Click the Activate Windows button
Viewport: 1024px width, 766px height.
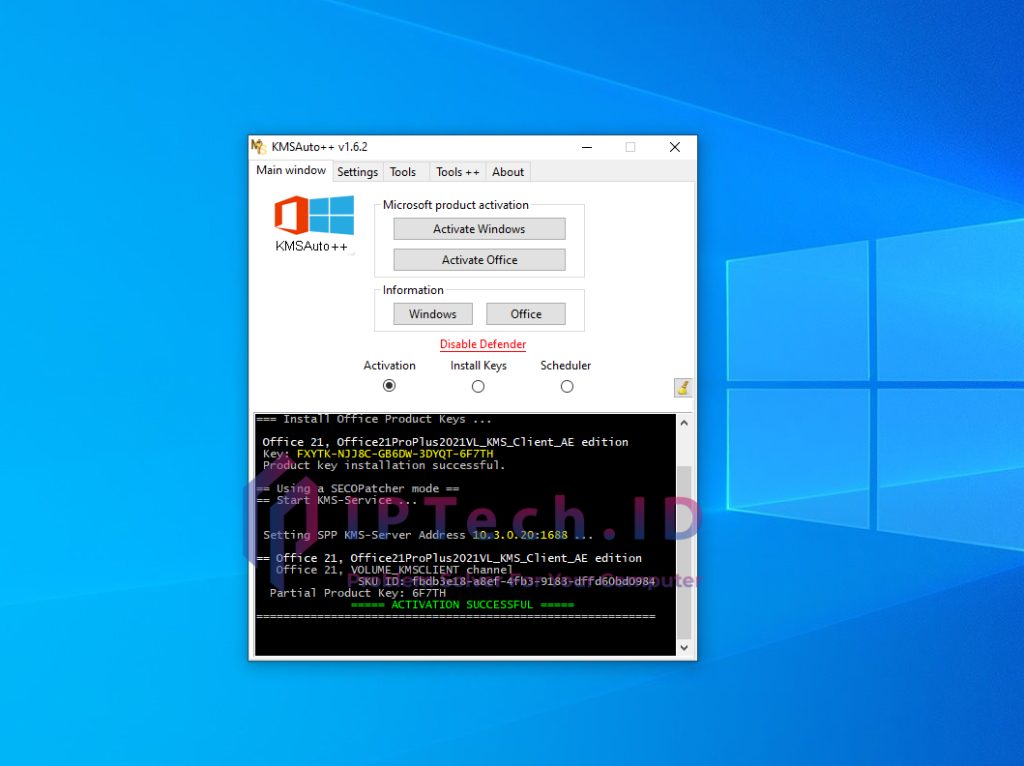pyautogui.click(x=479, y=229)
